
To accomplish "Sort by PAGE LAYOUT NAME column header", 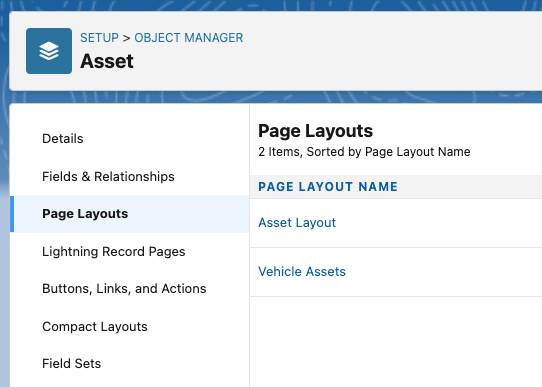I will click(x=328, y=187).
